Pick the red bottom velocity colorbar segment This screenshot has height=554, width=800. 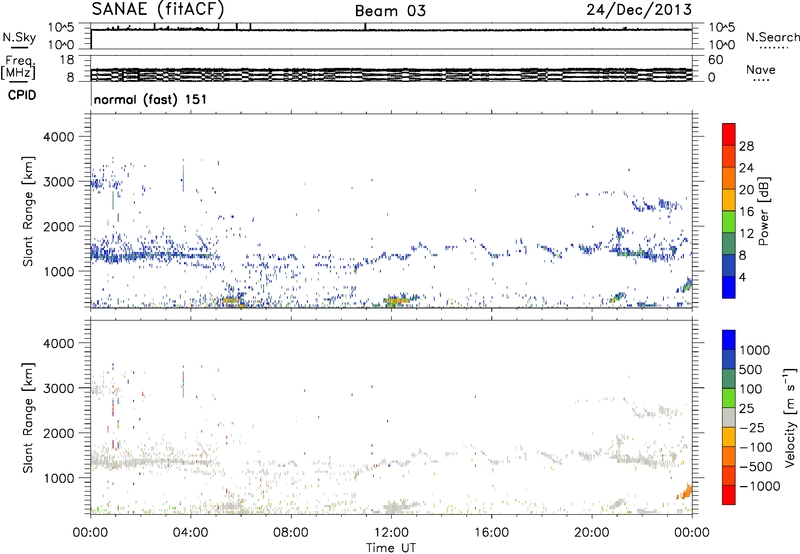click(729, 495)
